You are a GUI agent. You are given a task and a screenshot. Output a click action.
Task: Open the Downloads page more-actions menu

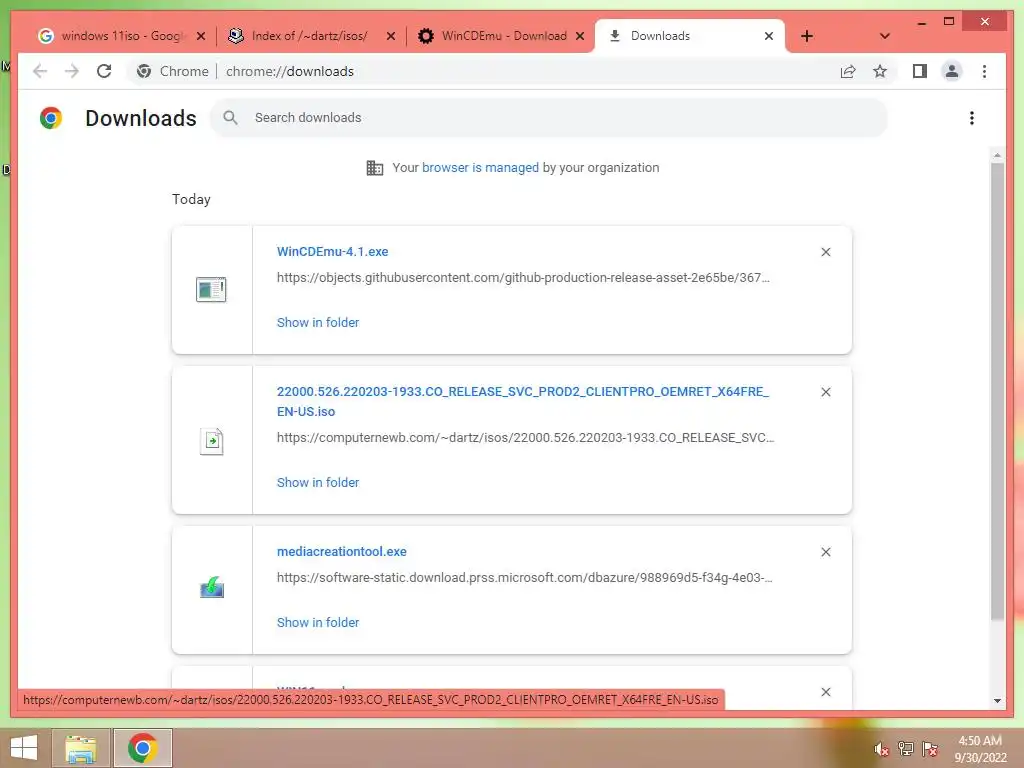click(972, 118)
